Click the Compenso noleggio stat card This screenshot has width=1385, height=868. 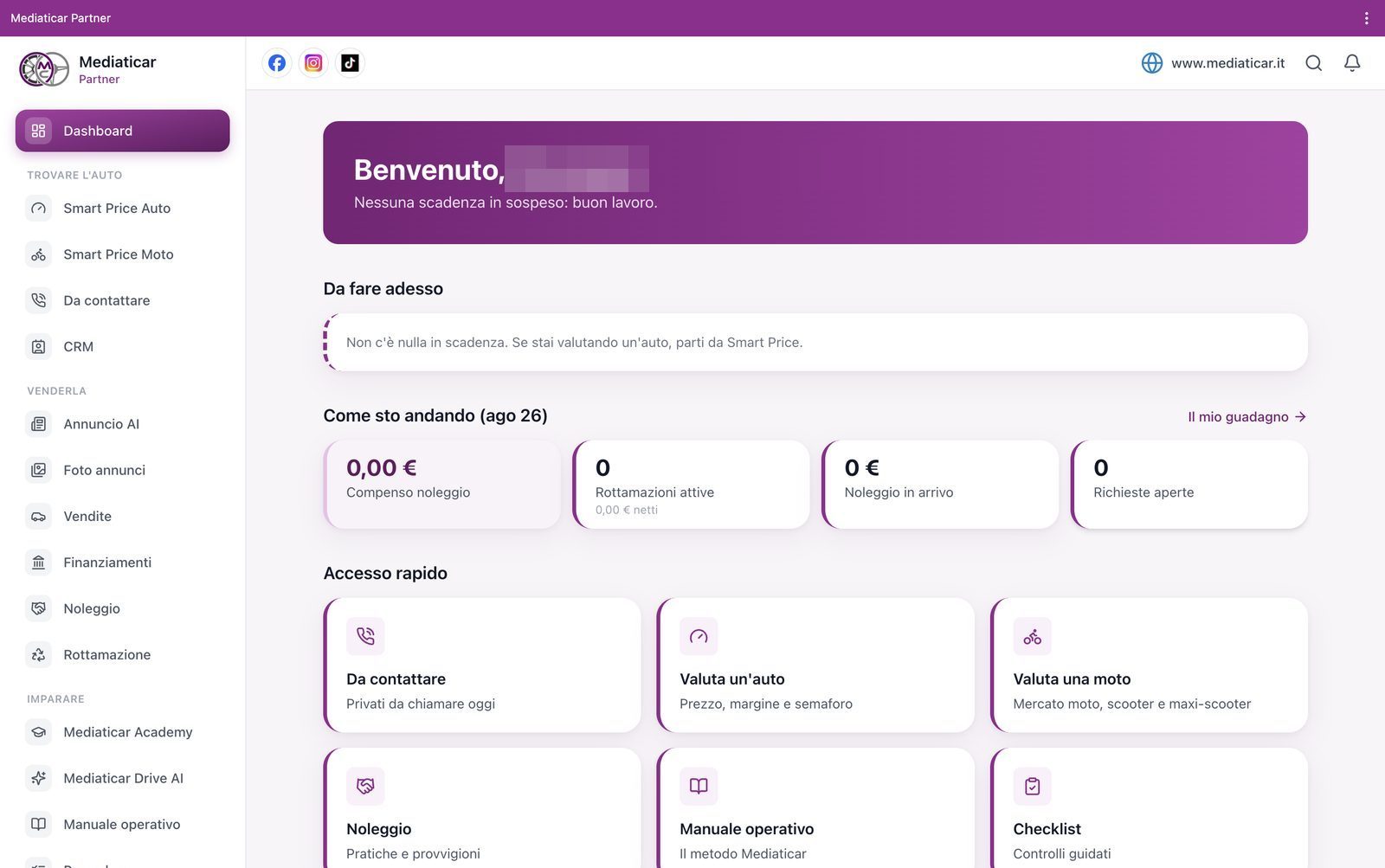point(442,485)
